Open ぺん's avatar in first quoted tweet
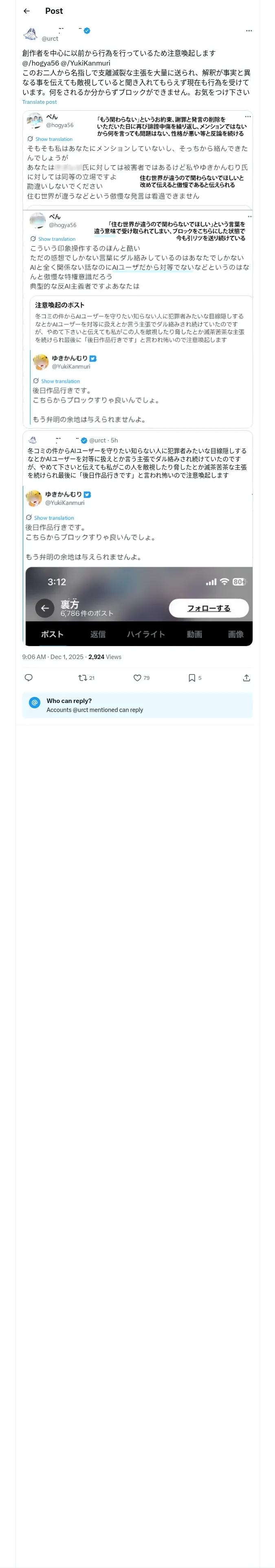This screenshot has width=275, height=1568. tap(35, 120)
